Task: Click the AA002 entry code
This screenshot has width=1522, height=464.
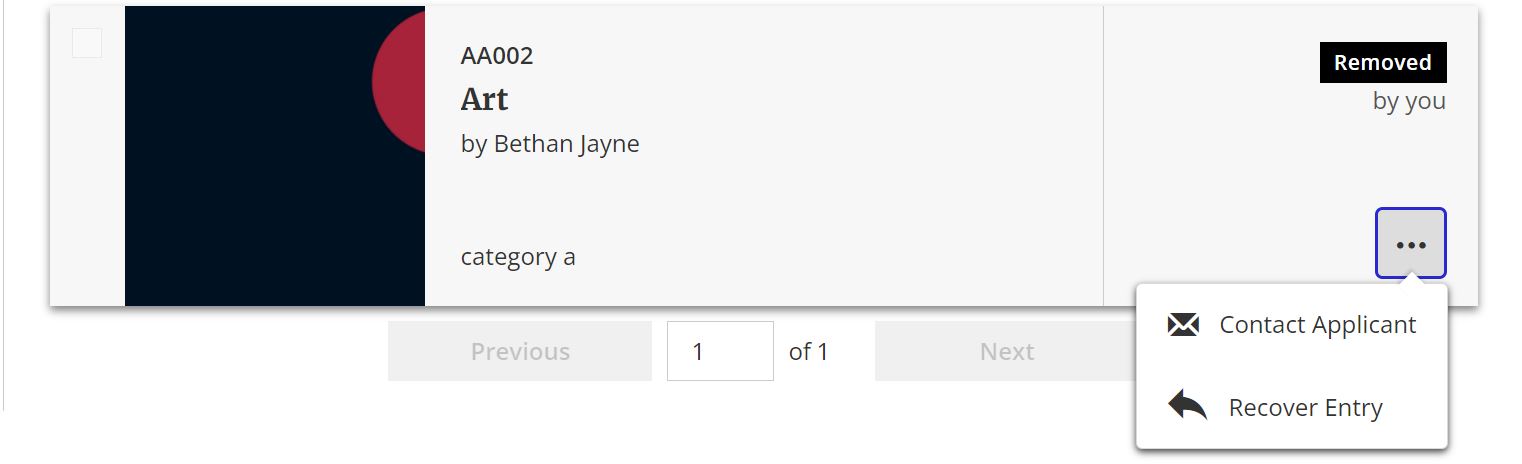Action: pos(497,56)
